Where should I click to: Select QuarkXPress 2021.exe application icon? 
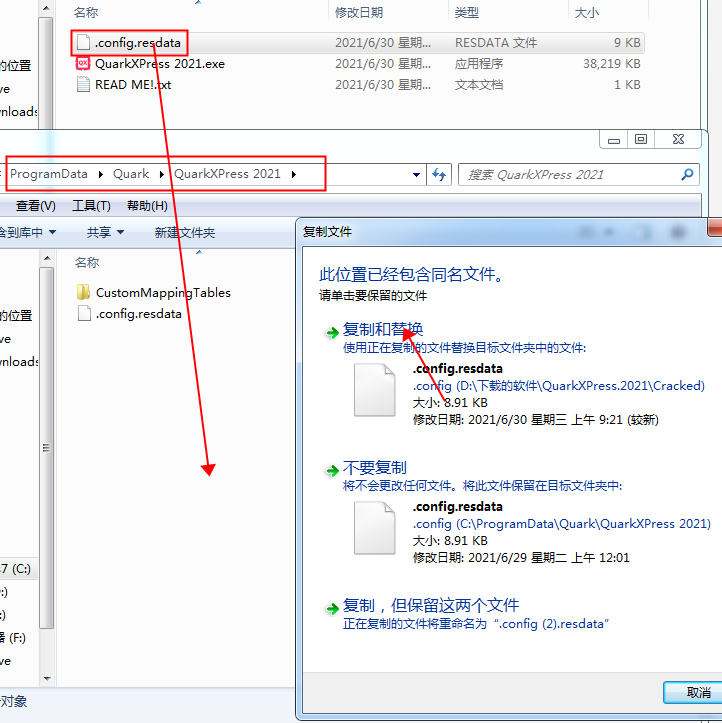click(83, 63)
